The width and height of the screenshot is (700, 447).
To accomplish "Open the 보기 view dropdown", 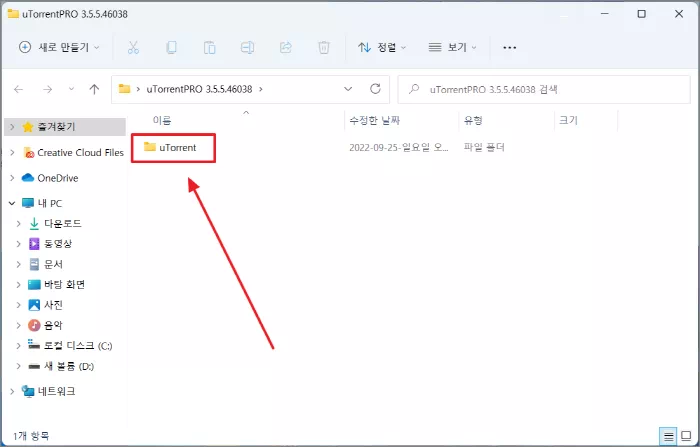I will 452,47.
